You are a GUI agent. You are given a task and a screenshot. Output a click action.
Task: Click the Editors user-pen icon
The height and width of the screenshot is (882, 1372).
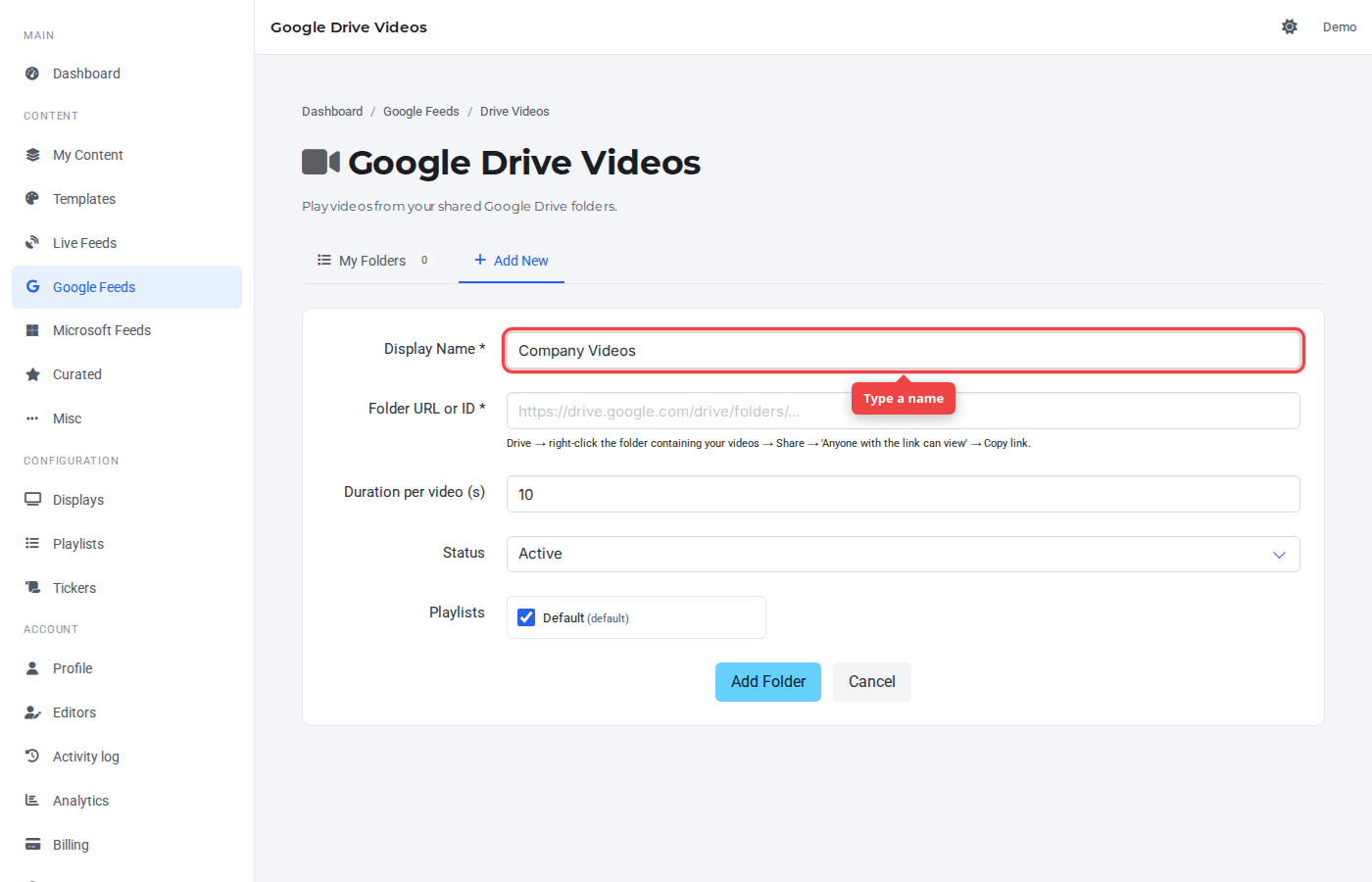click(32, 712)
